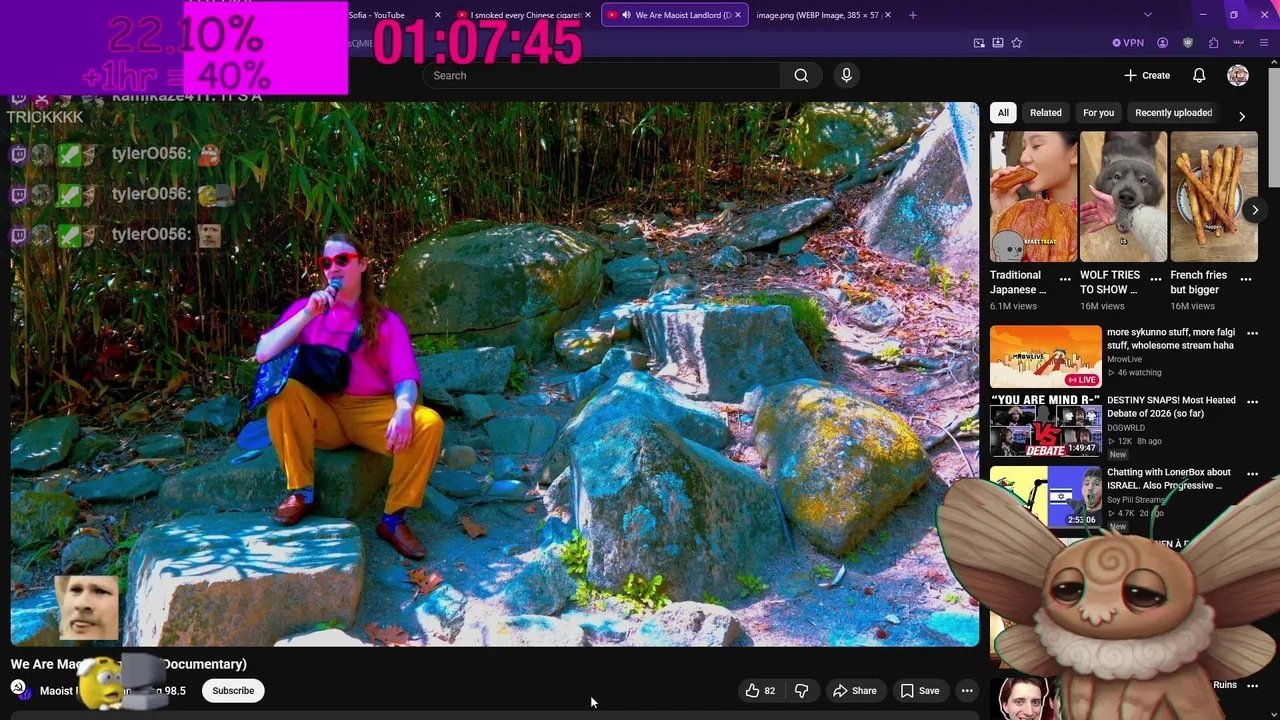This screenshot has height=720, width=1280.
Task: Show more filter chips with right chevron
Action: click(x=1242, y=116)
